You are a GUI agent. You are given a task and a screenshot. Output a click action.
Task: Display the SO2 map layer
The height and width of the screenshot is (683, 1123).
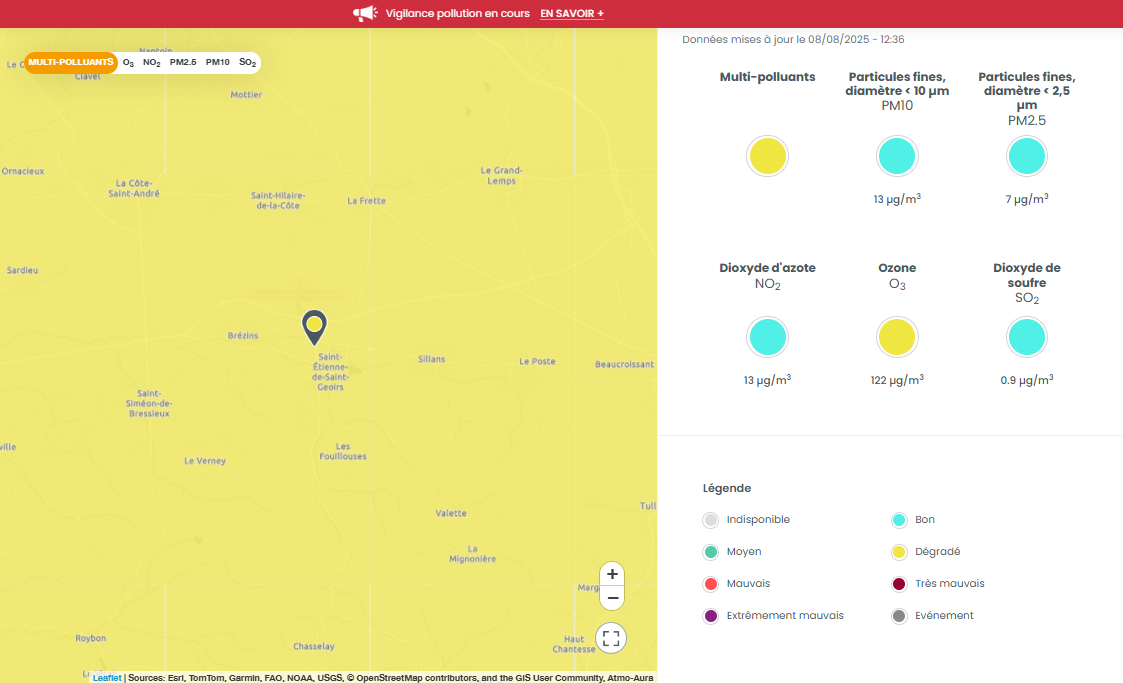click(x=248, y=62)
